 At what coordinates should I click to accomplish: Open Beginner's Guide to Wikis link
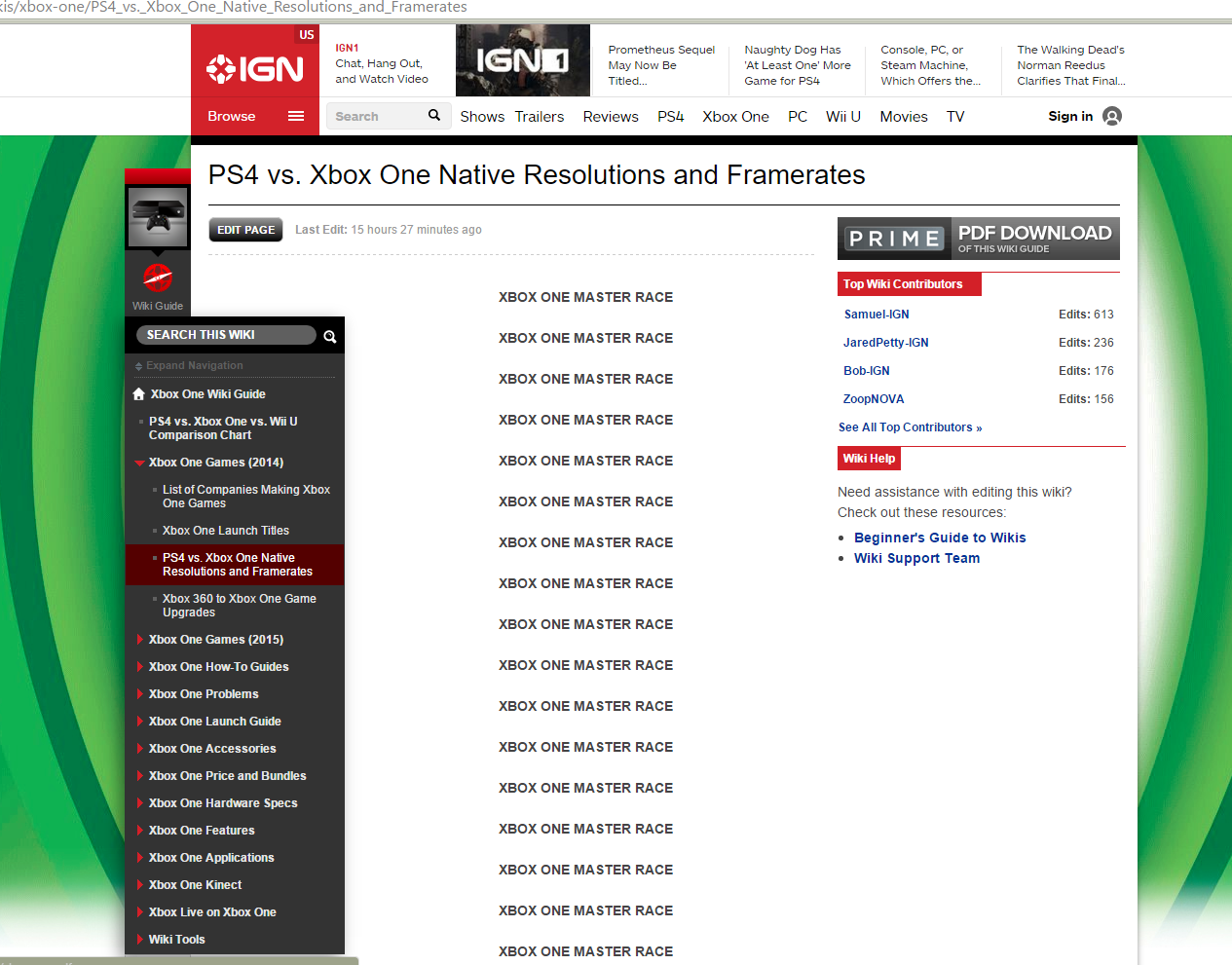[x=940, y=538]
